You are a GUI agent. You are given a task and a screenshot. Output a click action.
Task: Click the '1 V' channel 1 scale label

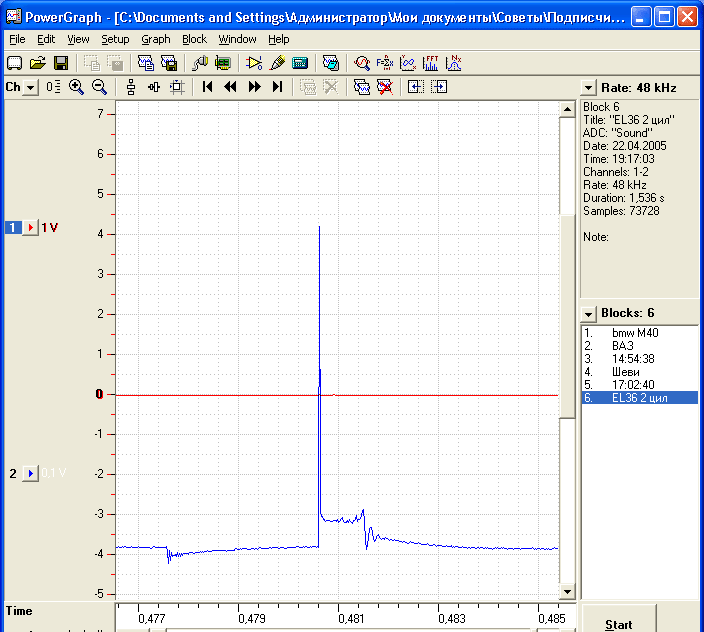[49, 228]
